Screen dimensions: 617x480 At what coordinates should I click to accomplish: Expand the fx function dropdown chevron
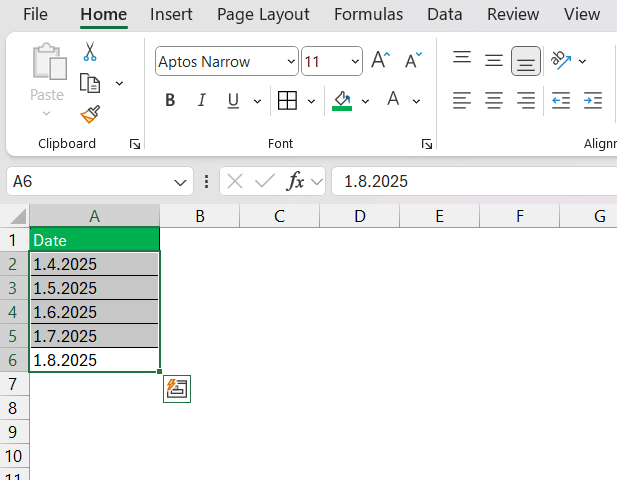coord(316,181)
